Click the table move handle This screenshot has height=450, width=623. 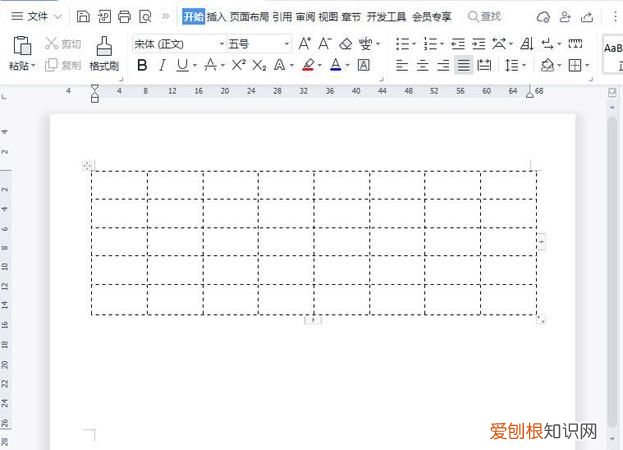coord(87,166)
